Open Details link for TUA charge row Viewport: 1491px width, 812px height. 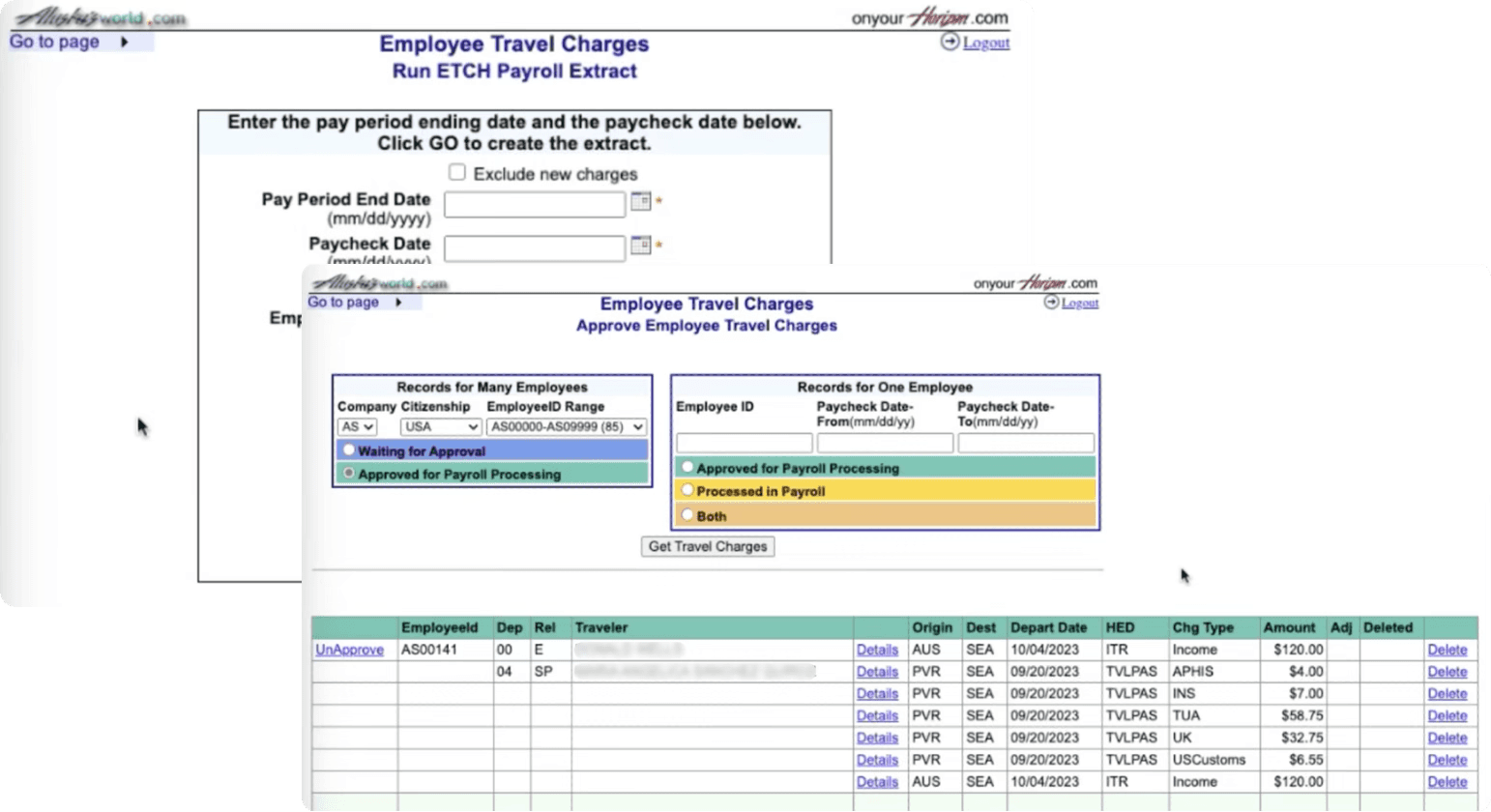click(877, 716)
